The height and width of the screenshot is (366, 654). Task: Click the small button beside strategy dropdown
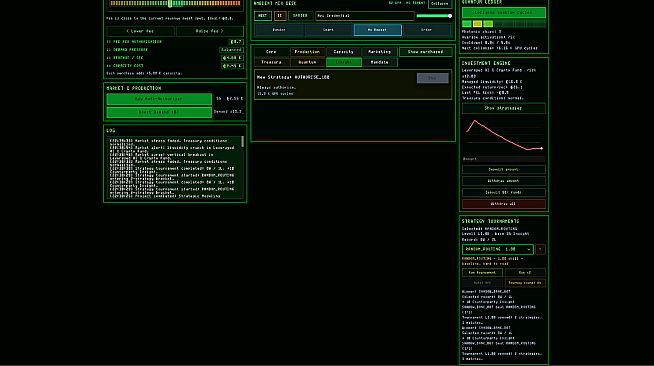click(540, 249)
